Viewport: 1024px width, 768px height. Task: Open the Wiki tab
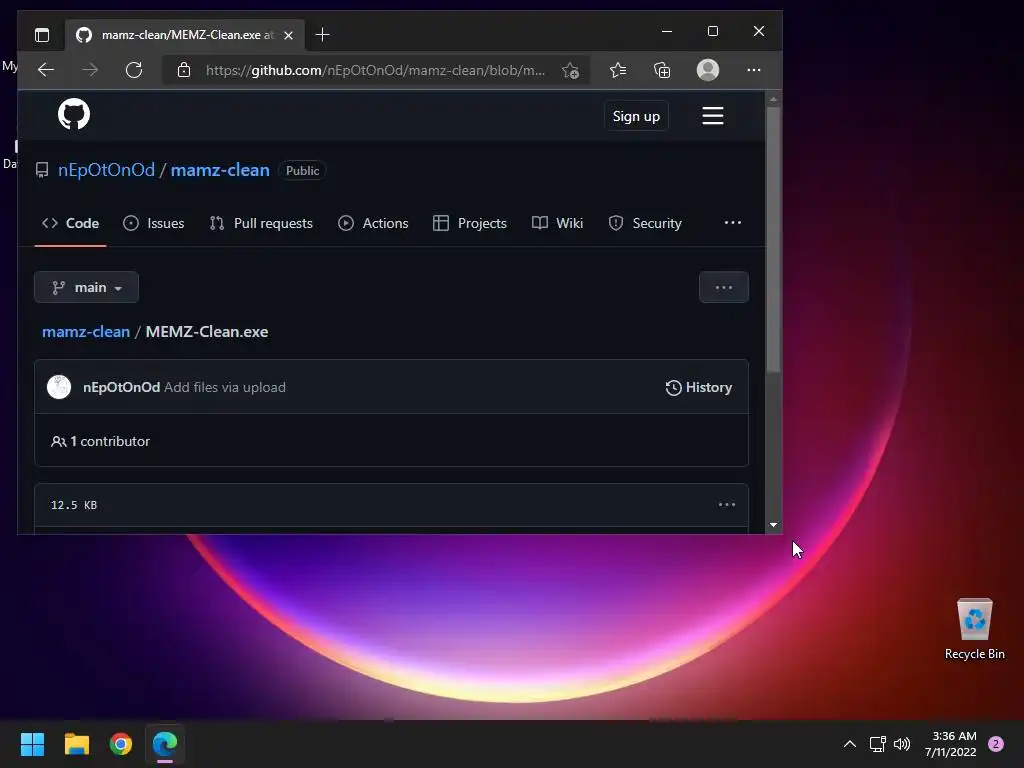tap(557, 223)
